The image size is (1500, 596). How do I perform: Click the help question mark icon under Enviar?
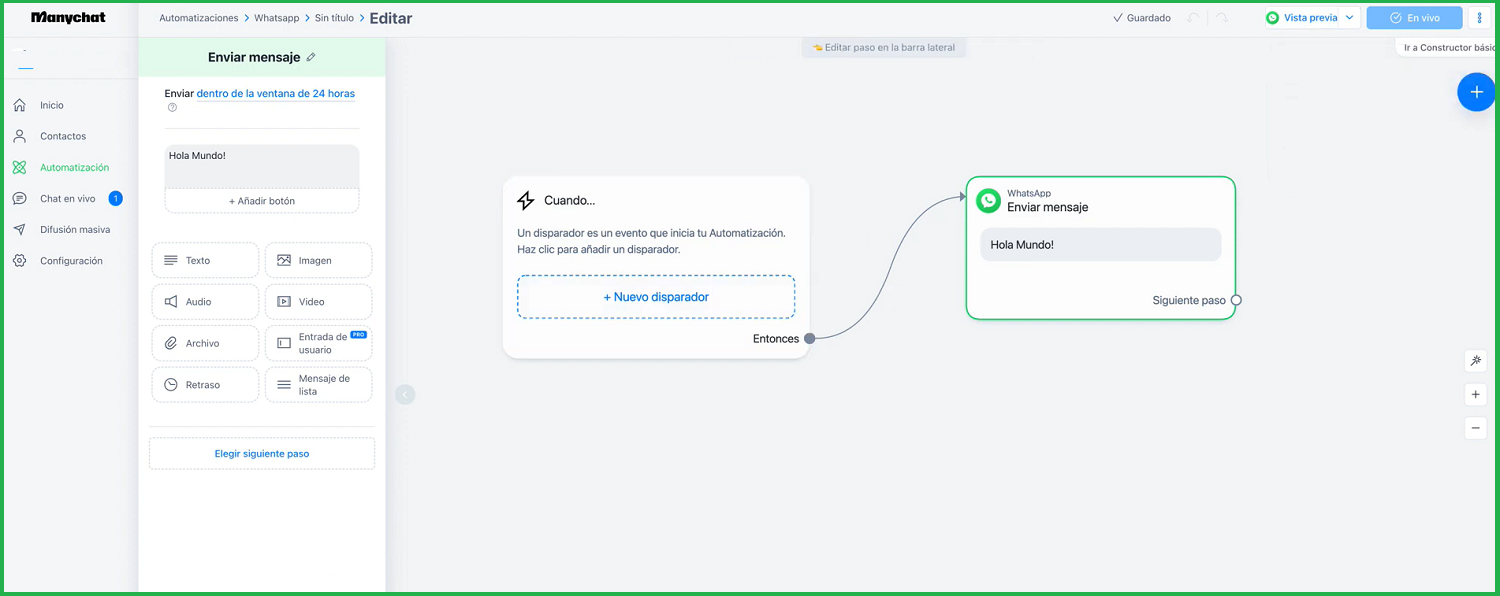point(172,108)
